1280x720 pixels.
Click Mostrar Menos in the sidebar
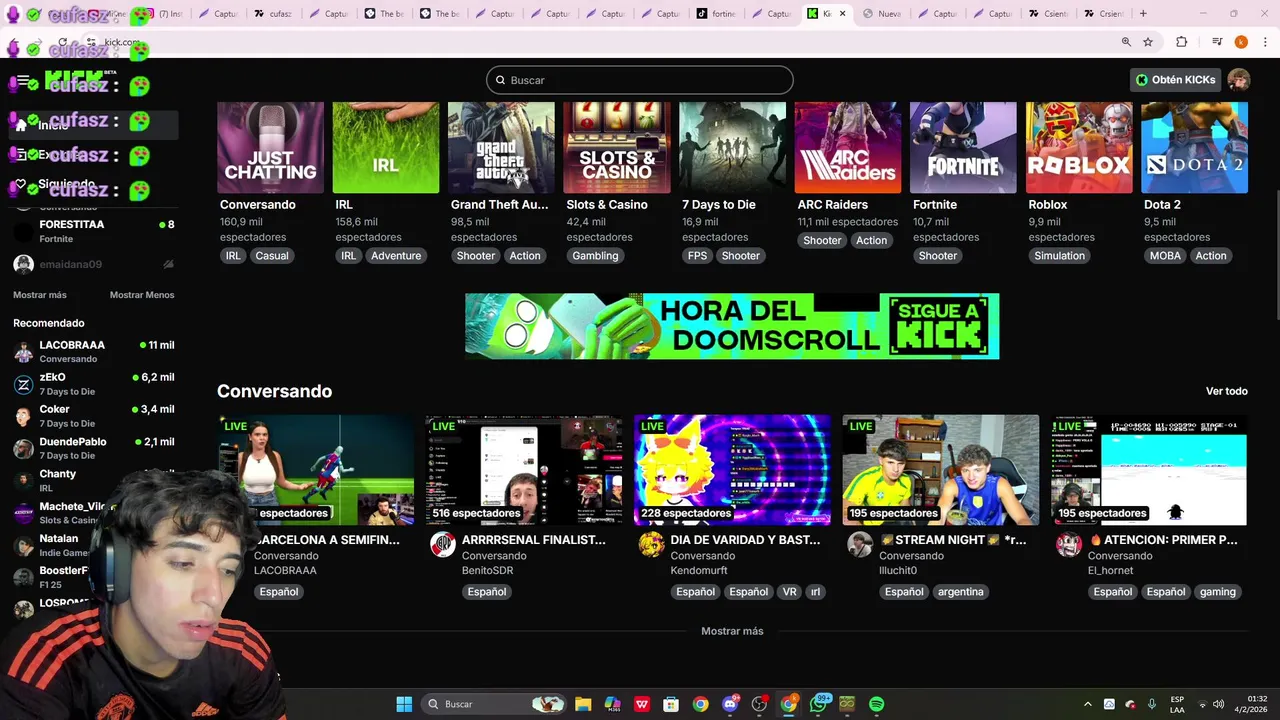click(142, 295)
